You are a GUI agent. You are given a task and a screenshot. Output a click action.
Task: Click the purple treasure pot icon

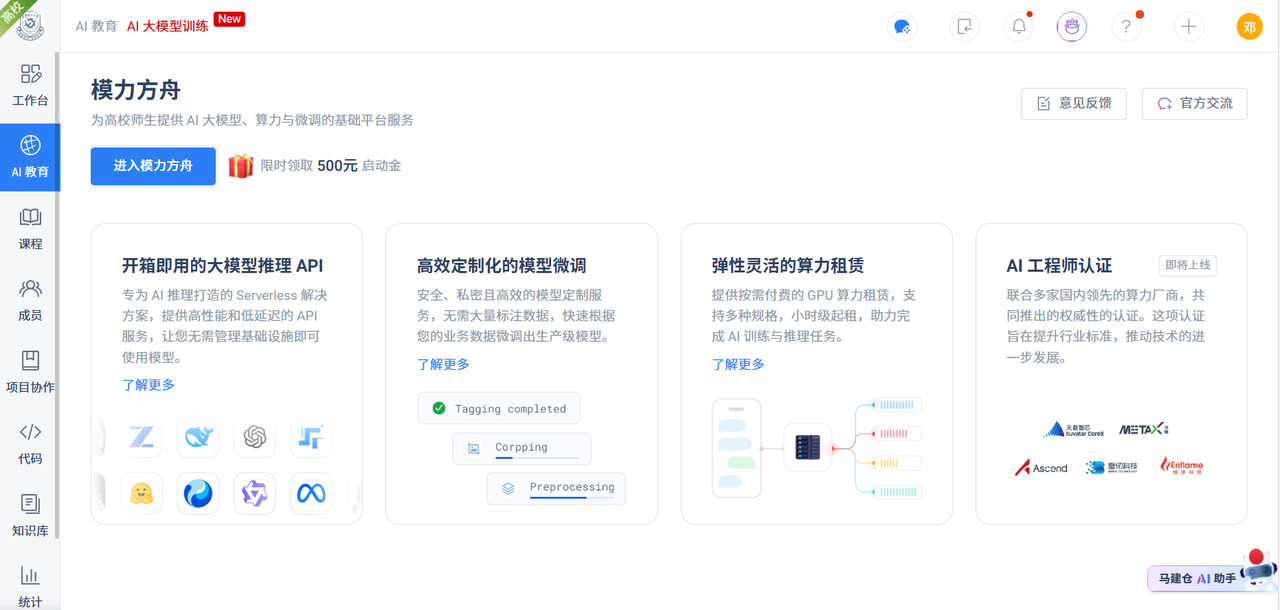click(x=1072, y=27)
